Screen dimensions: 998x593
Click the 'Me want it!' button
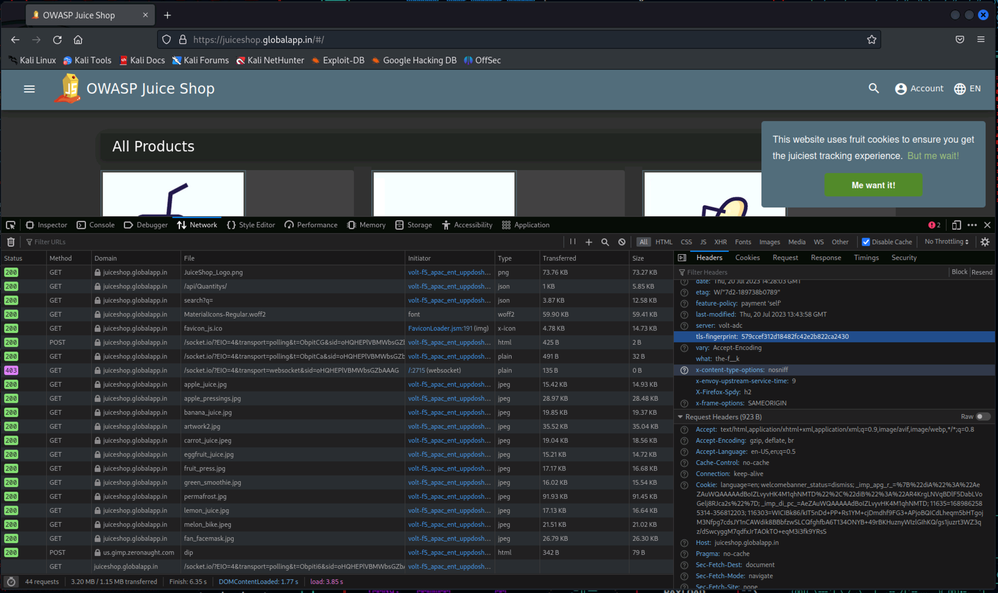click(x=873, y=185)
